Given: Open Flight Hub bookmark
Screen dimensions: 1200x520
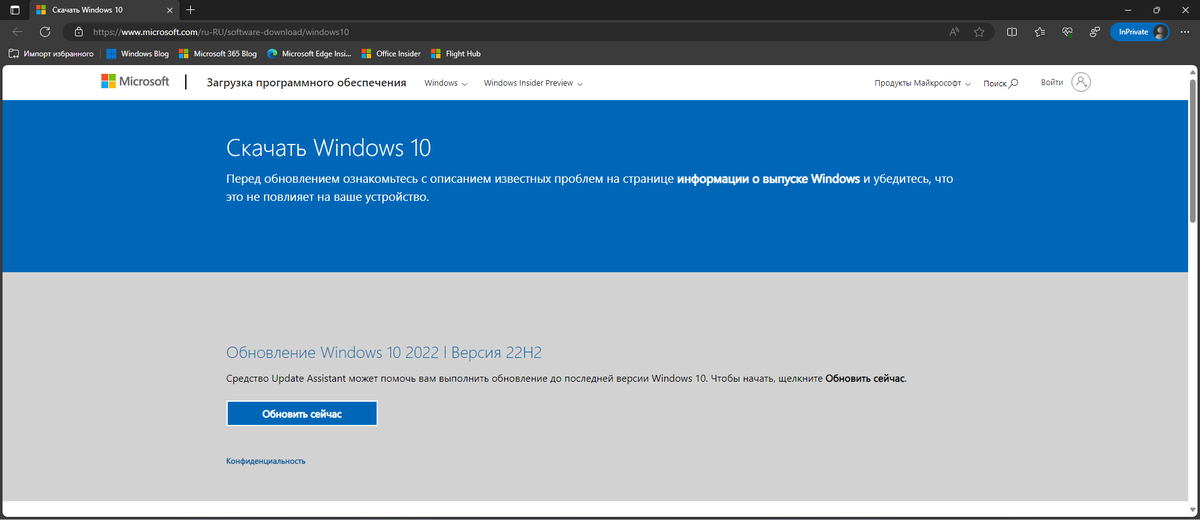Looking at the screenshot, I should (455, 54).
